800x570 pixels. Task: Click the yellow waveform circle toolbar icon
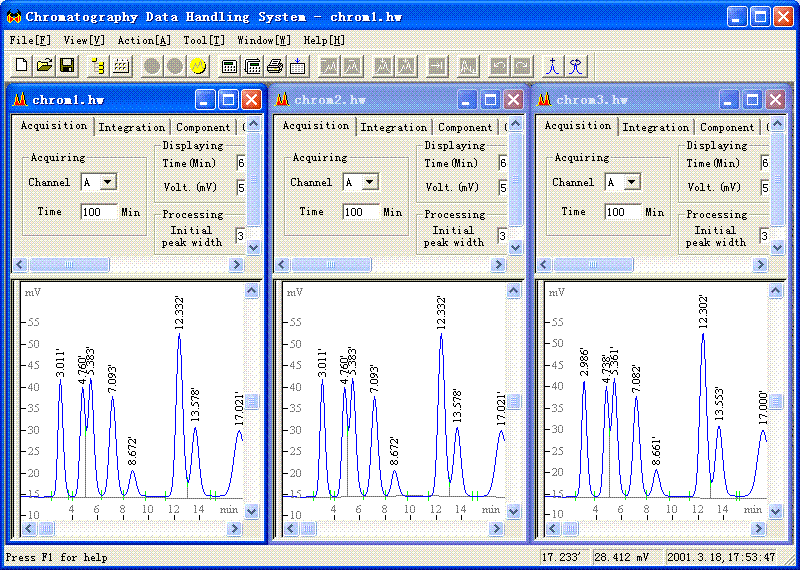point(197,65)
